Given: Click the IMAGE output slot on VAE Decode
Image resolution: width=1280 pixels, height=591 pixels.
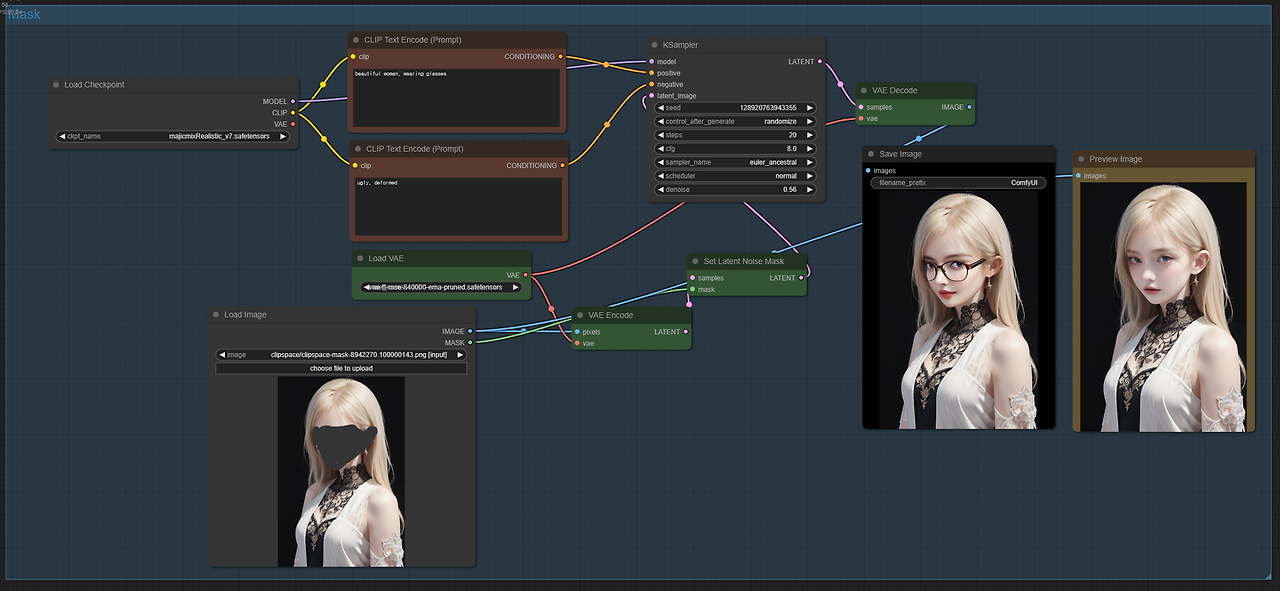Looking at the screenshot, I should pyautogui.click(x=969, y=107).
